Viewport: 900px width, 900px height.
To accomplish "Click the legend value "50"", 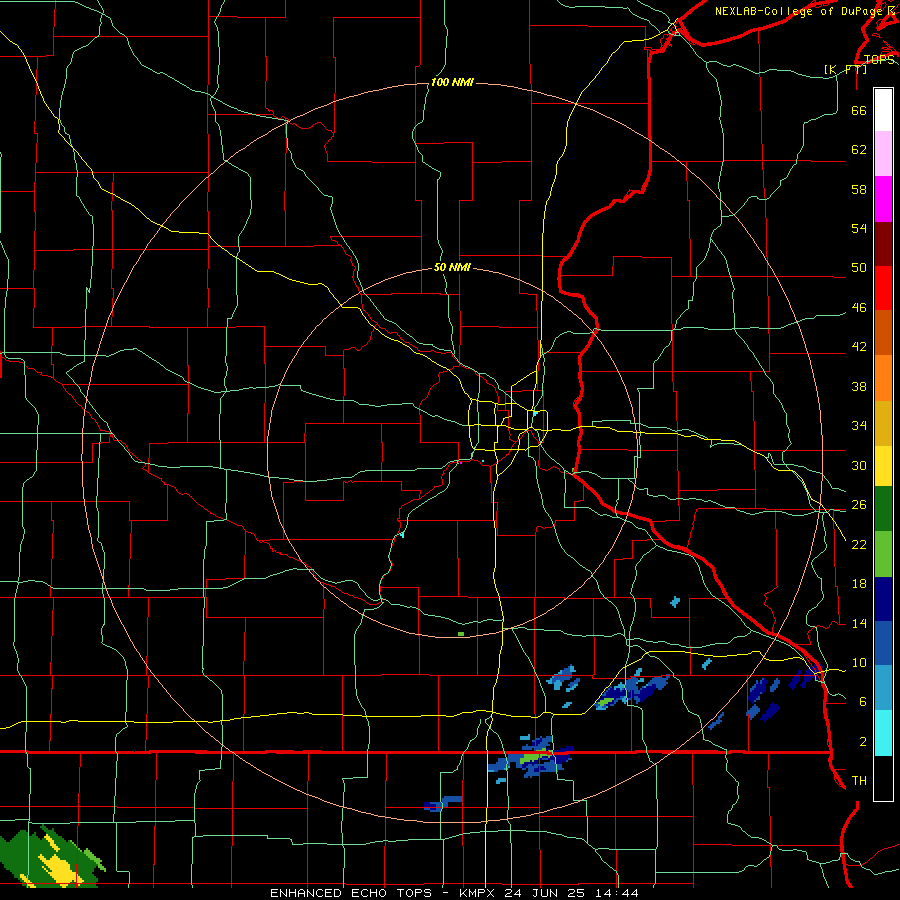I will pos(859,268).
